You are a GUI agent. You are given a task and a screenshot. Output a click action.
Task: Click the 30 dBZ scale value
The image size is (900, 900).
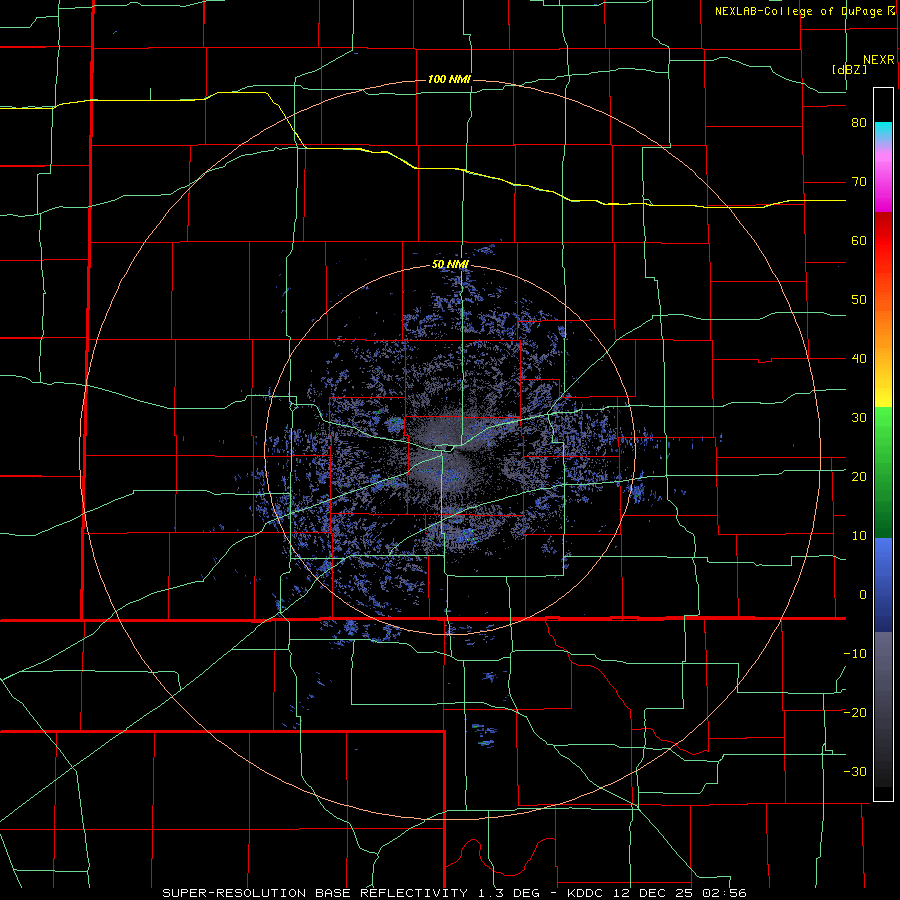859,417
